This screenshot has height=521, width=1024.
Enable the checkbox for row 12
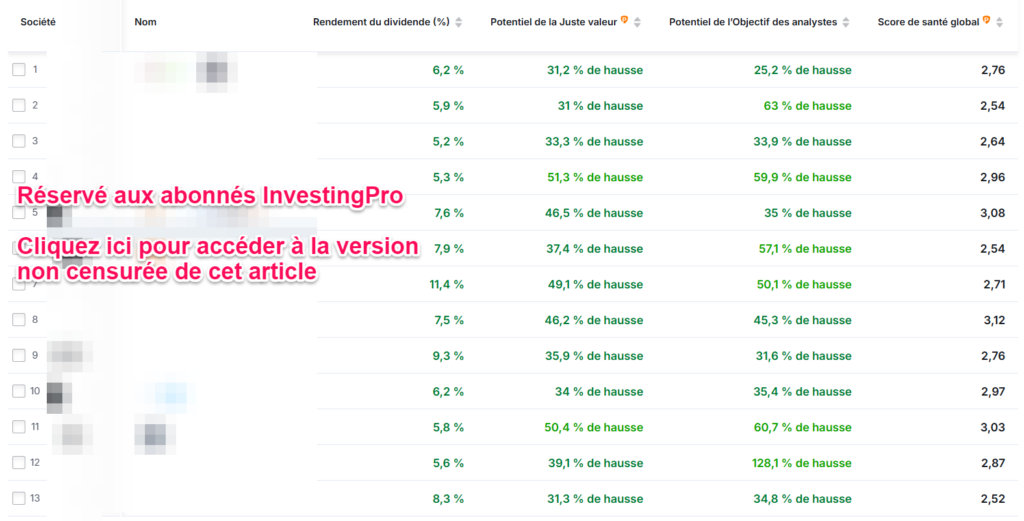coord(18,463)
